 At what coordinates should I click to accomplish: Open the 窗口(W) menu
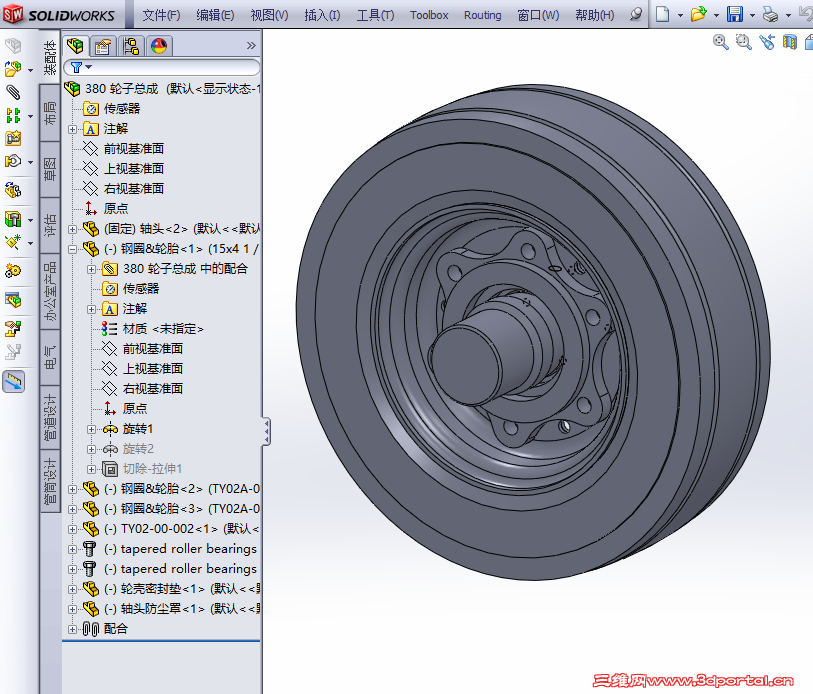(538, 15)
